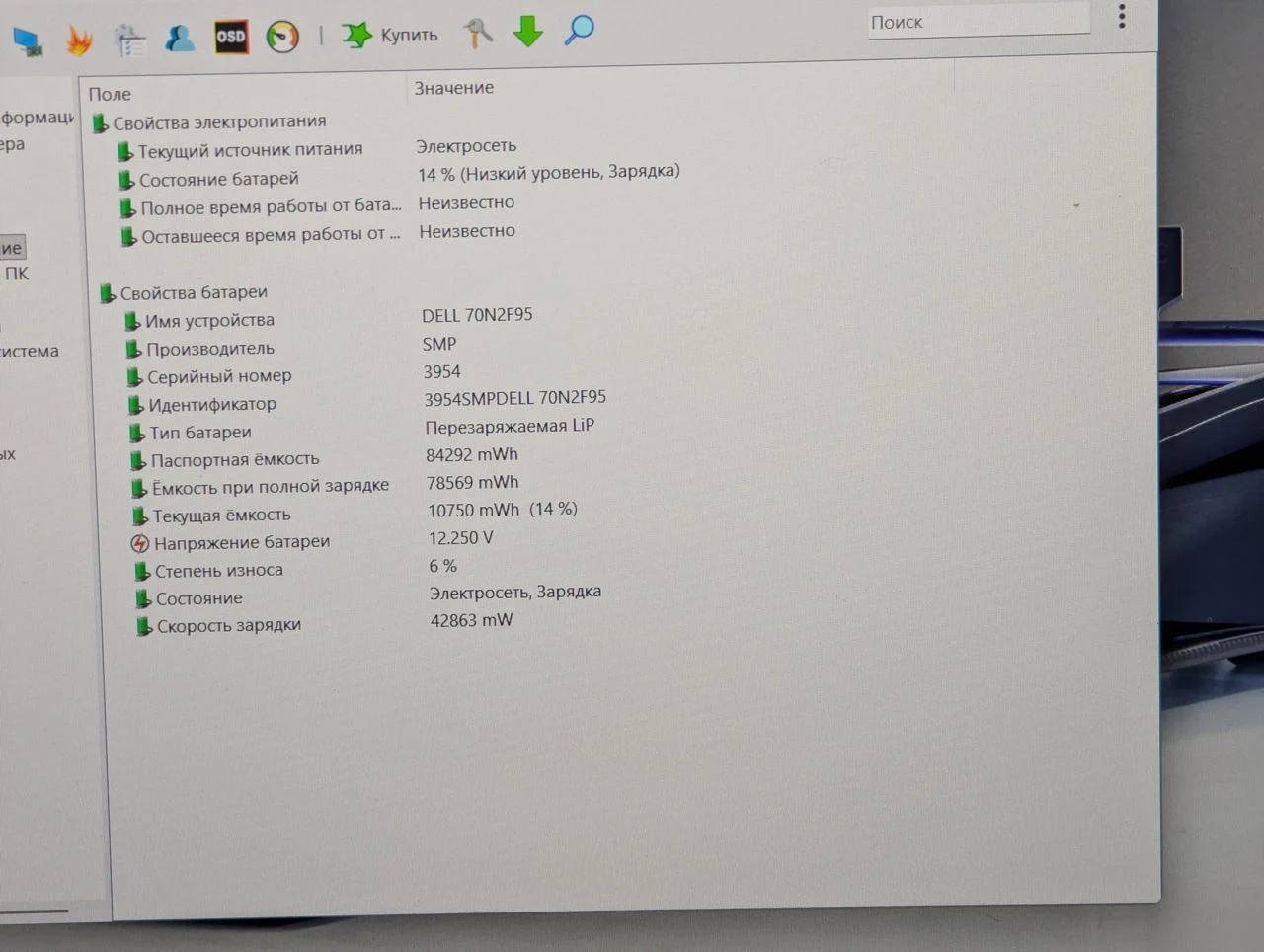Click the blue computer monitor toolbar icon

click(x=28, y=41)
